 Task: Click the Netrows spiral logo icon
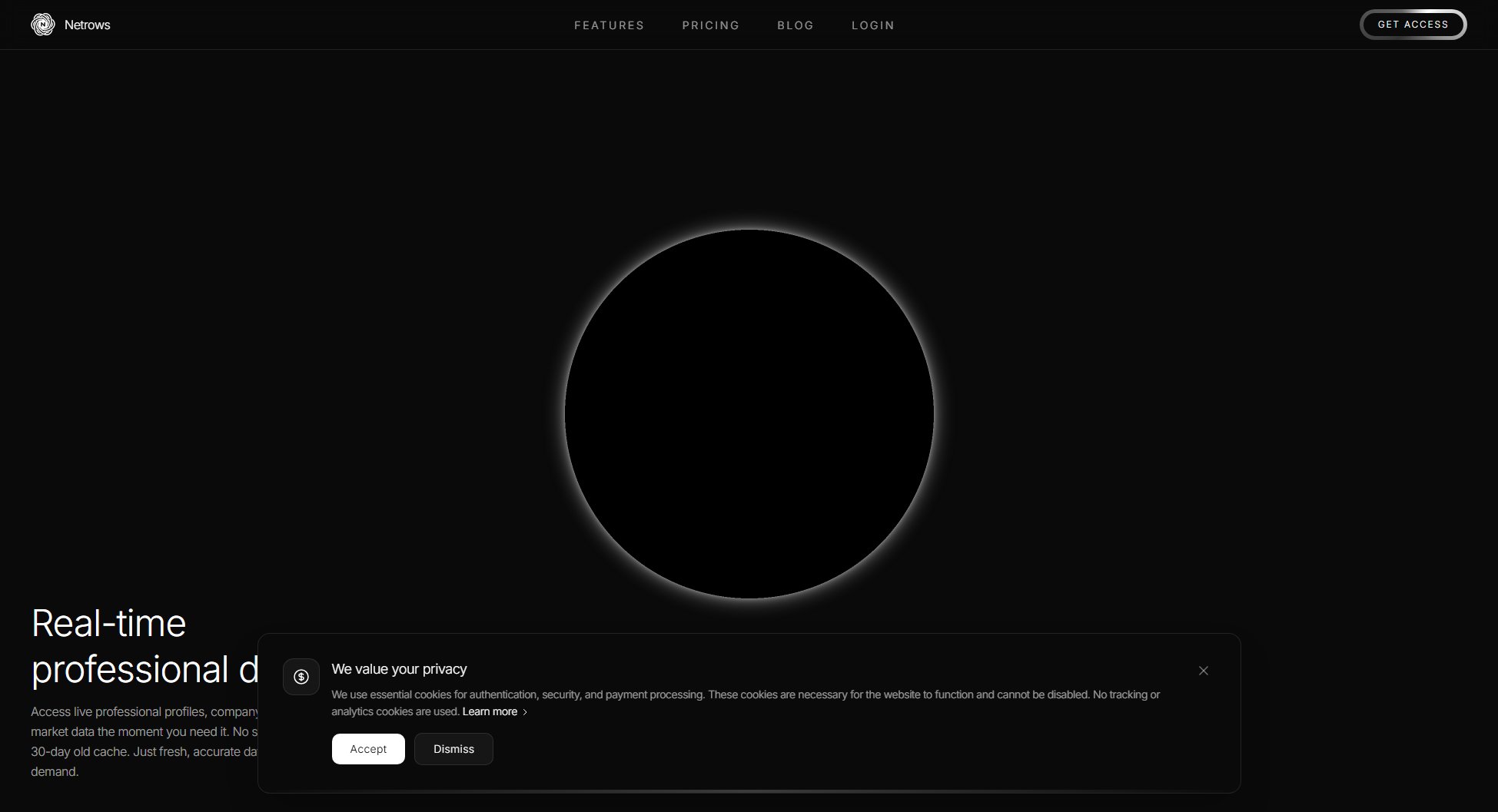[43, 24]
